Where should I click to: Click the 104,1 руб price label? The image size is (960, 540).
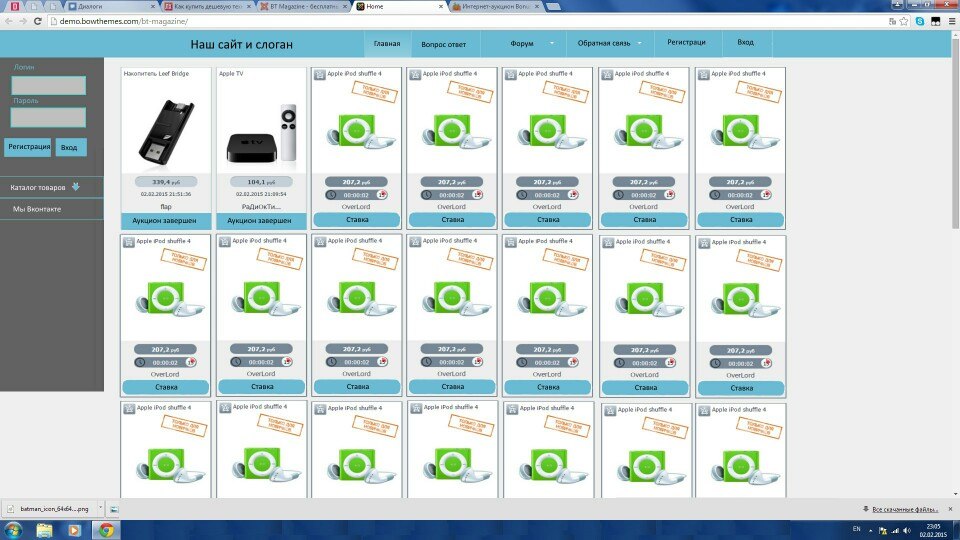[x=261, y=182]
